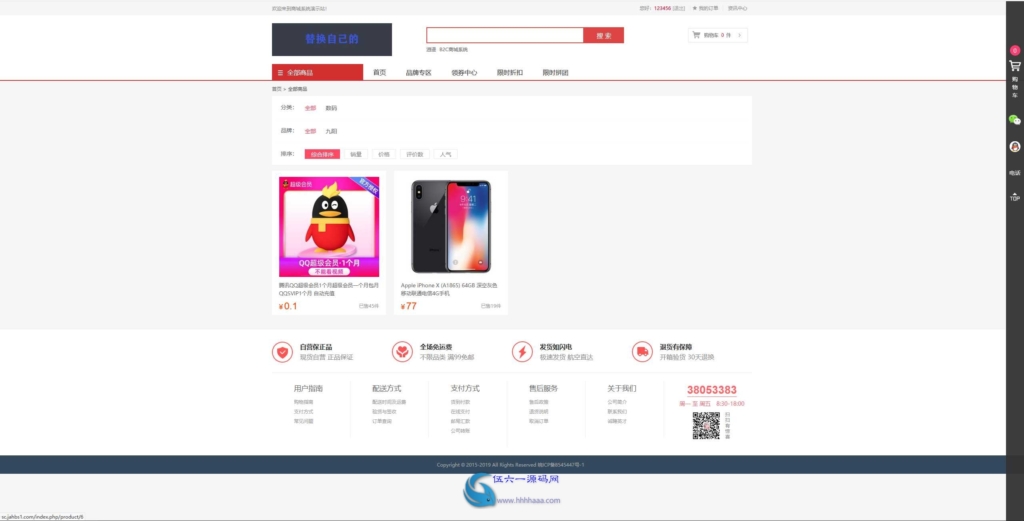
Task: Sort products by 评价数
Action: (415, 154)
